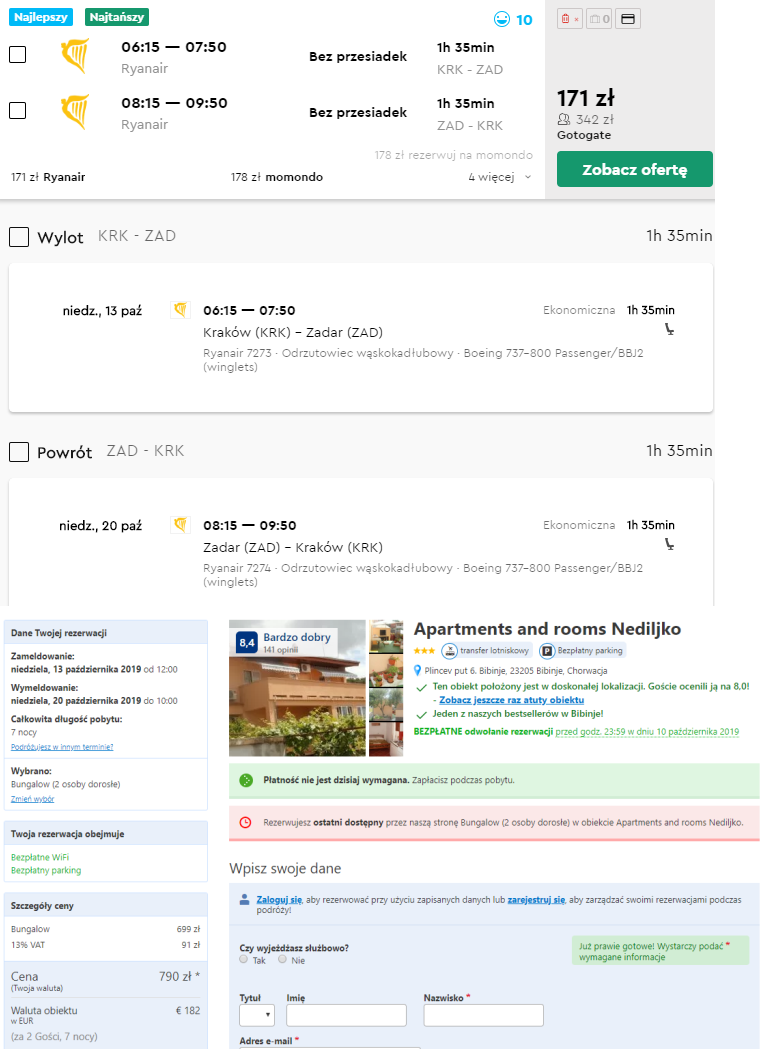Expand the '4 więcej' price options
This screenshot has width=761, height=1049.
click(x=500, y=177)
